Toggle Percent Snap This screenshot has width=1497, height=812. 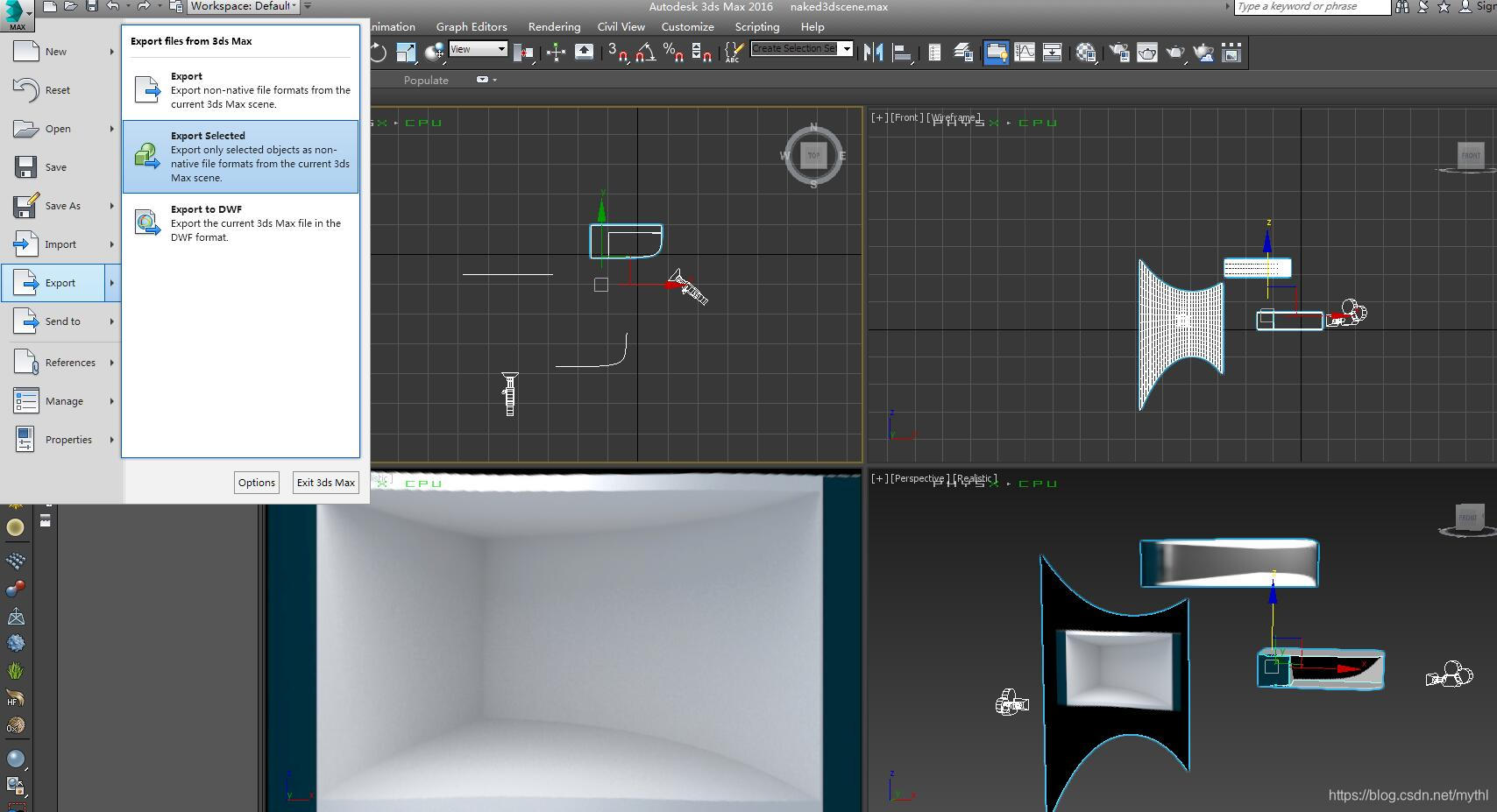click(674, 53)
